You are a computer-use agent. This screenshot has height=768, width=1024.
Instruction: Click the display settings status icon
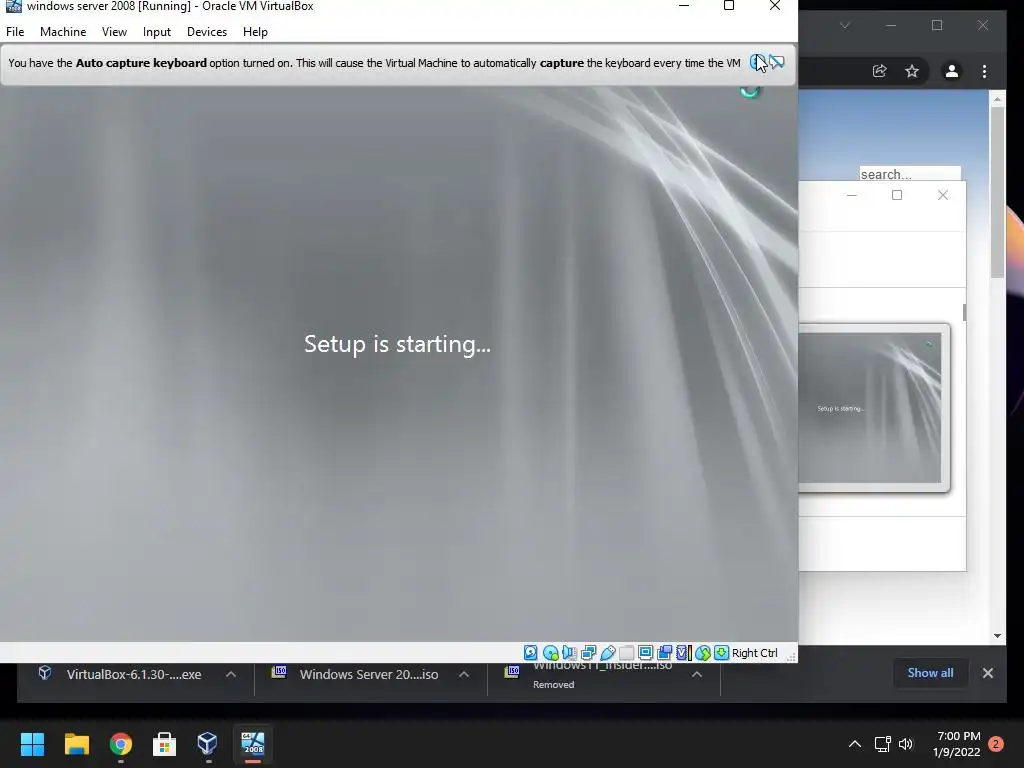tap(645, 652)
